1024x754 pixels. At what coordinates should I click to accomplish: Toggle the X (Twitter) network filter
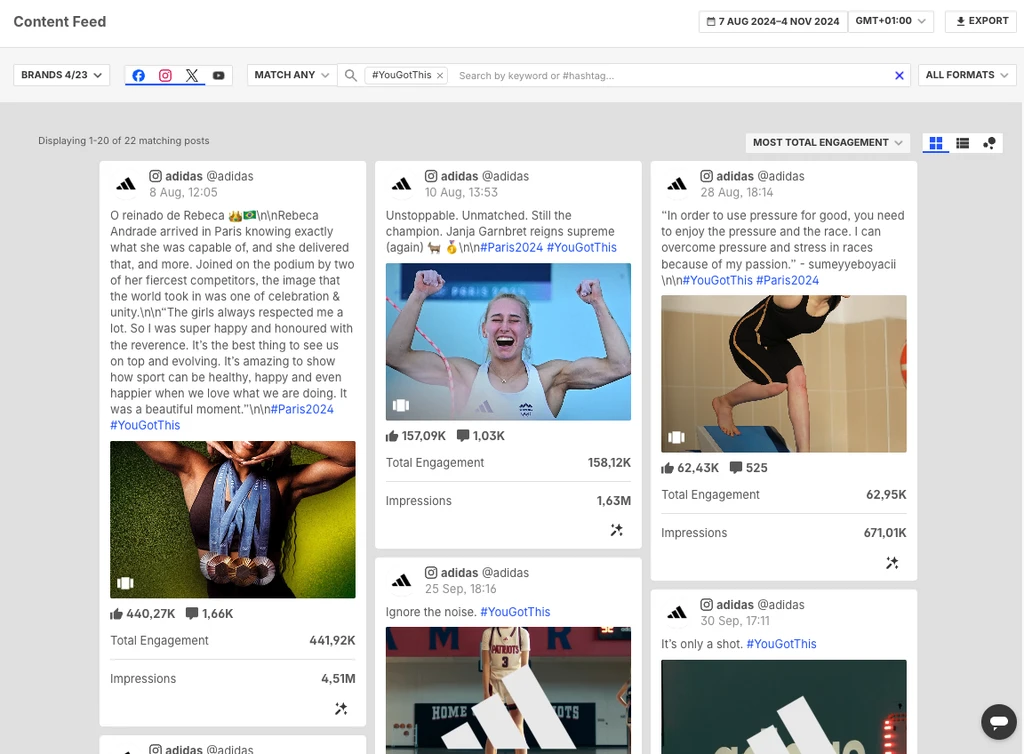192,75
